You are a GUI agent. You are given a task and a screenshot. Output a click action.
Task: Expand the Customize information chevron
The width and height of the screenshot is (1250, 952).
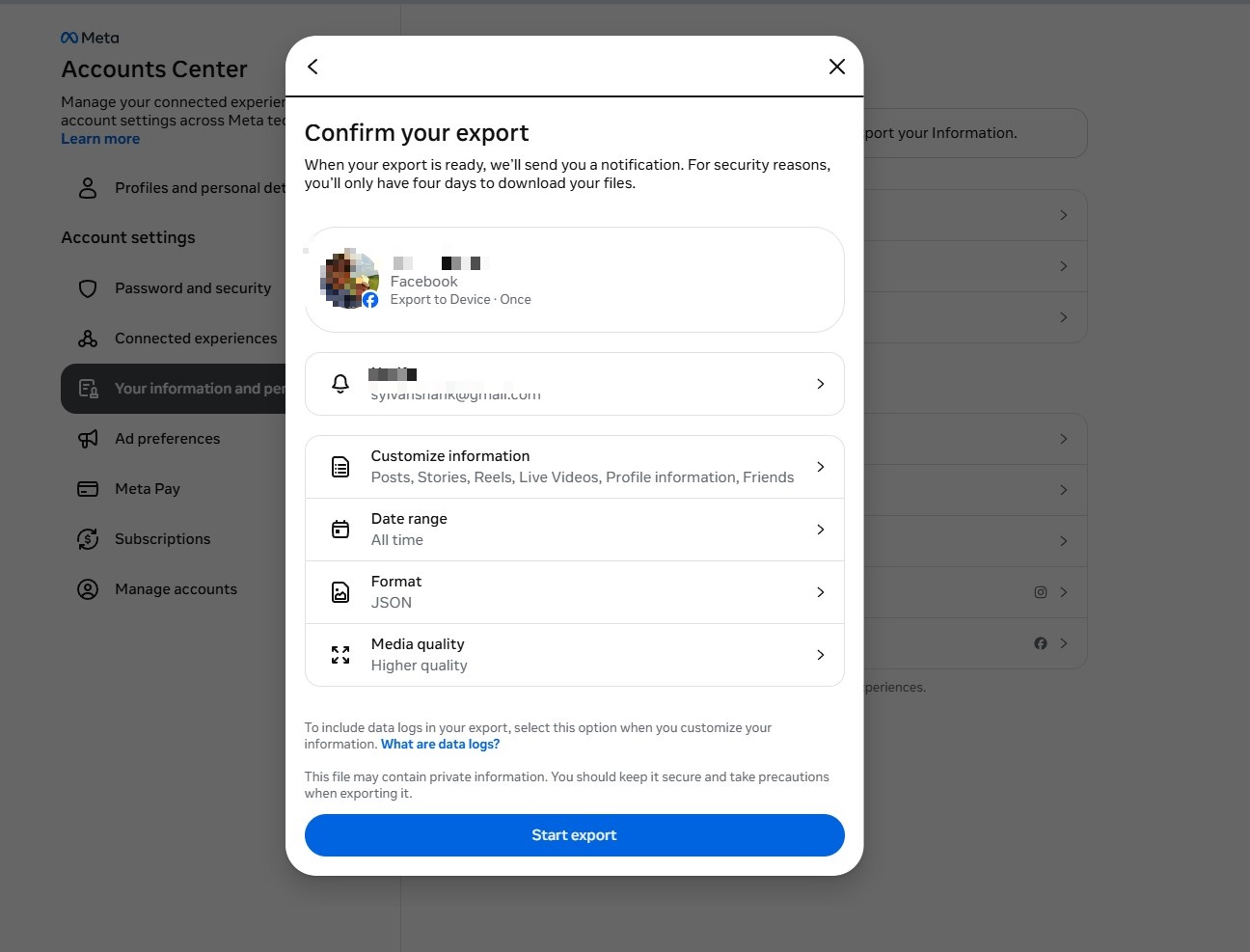[821, 467]
